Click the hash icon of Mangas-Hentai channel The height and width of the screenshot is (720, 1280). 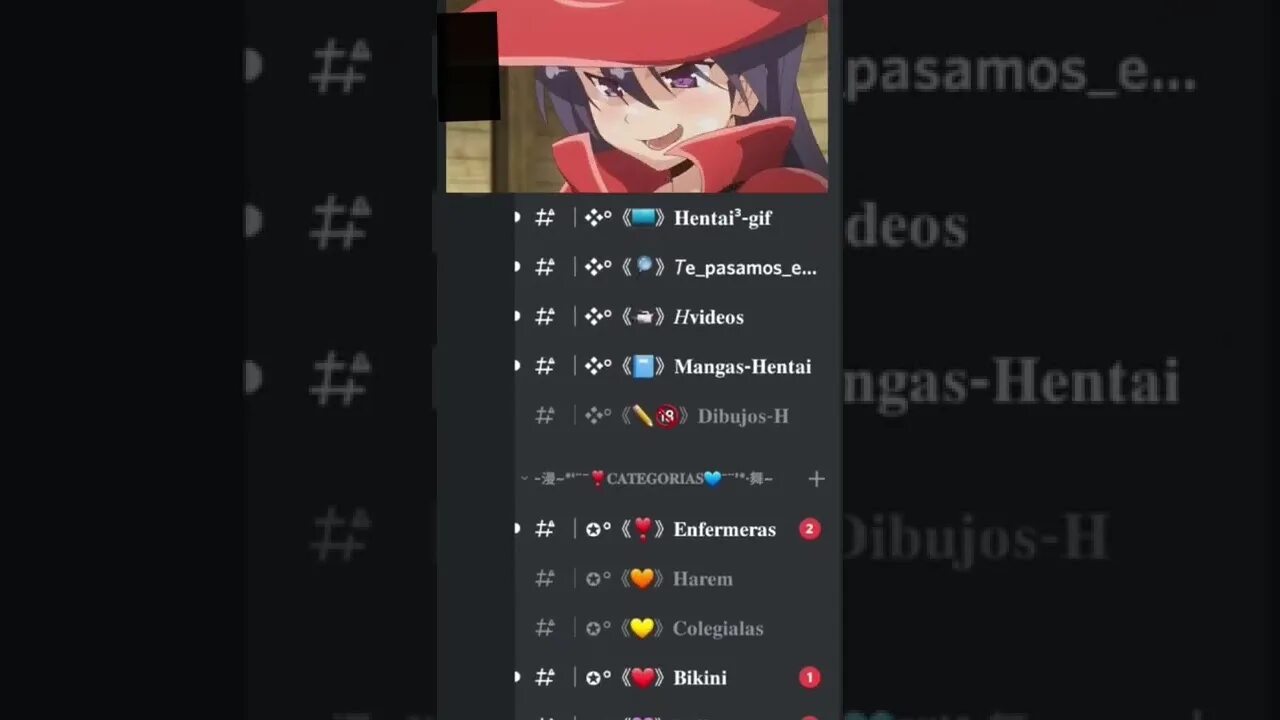pos(545,367)
